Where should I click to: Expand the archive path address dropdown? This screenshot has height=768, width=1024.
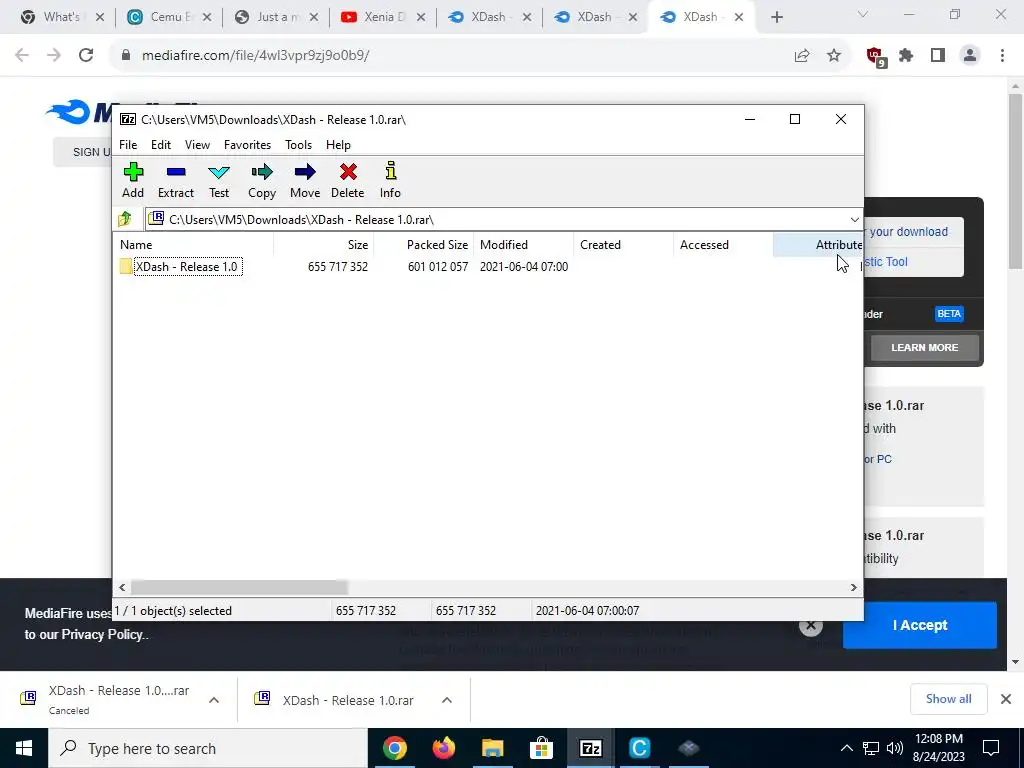[854, 219]
